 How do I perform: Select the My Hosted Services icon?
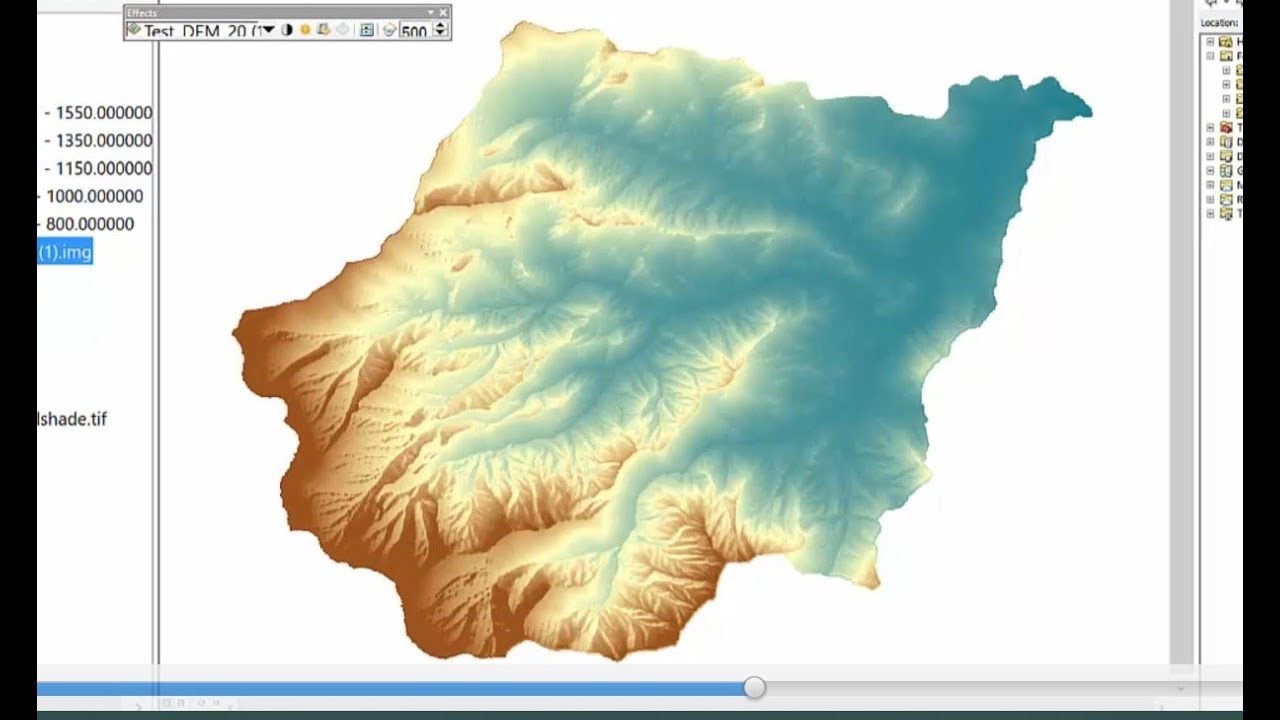pos(1227,185)
